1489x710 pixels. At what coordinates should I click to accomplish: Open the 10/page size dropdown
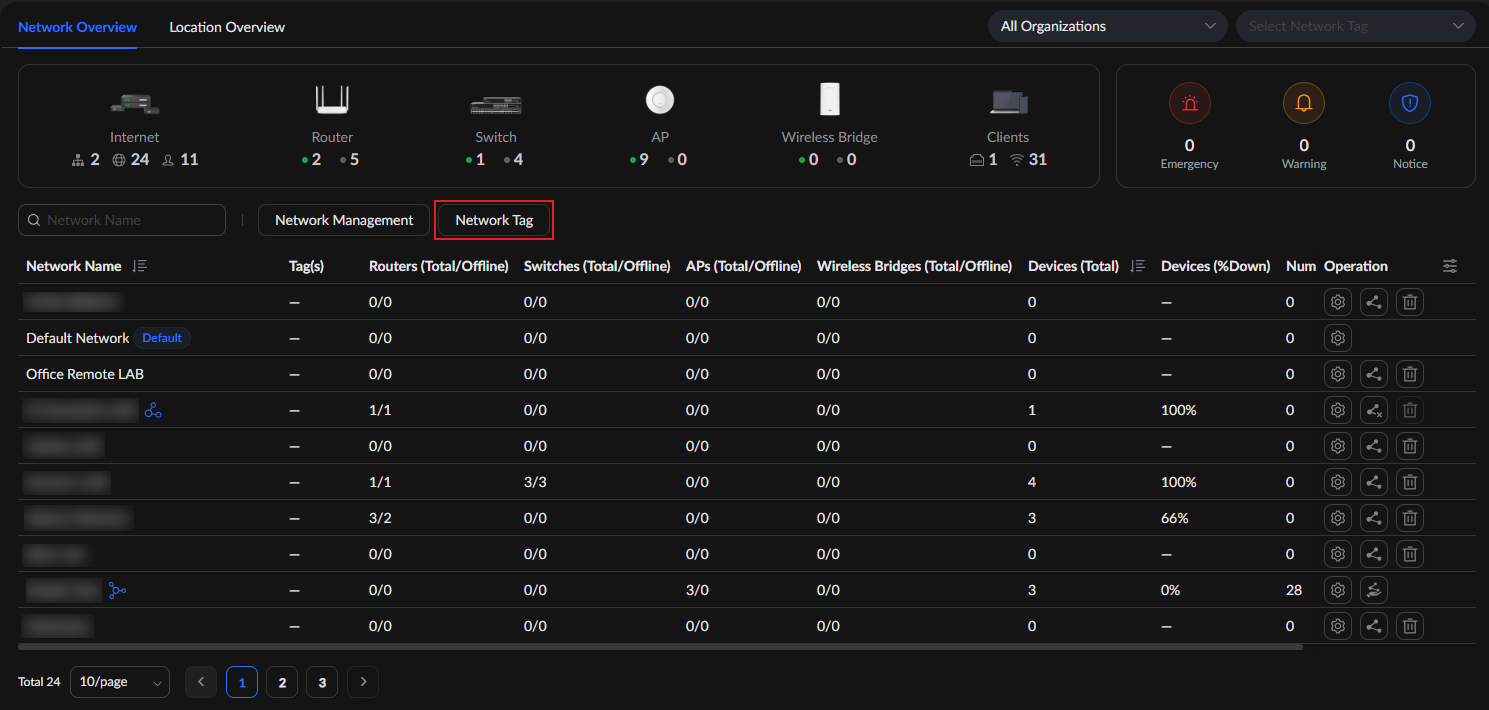(120, 682)
